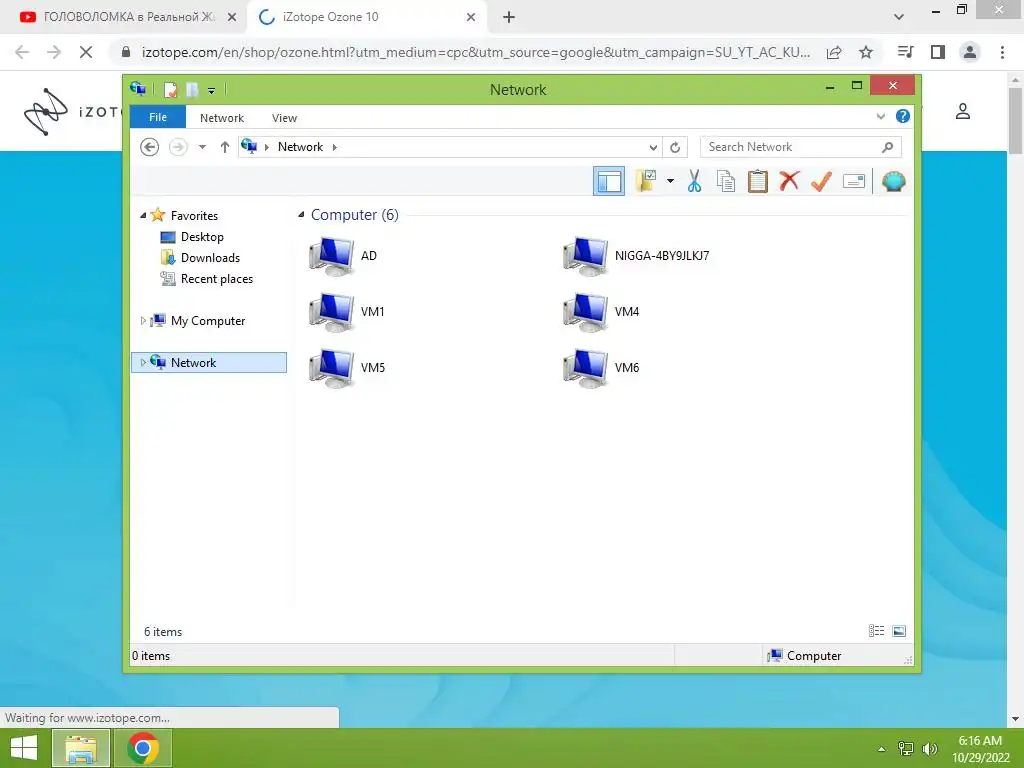Select Downloads in Favorites
The width and height of the screenshot is (1024, 768).
pyautogui.click(x=210, y=257)
